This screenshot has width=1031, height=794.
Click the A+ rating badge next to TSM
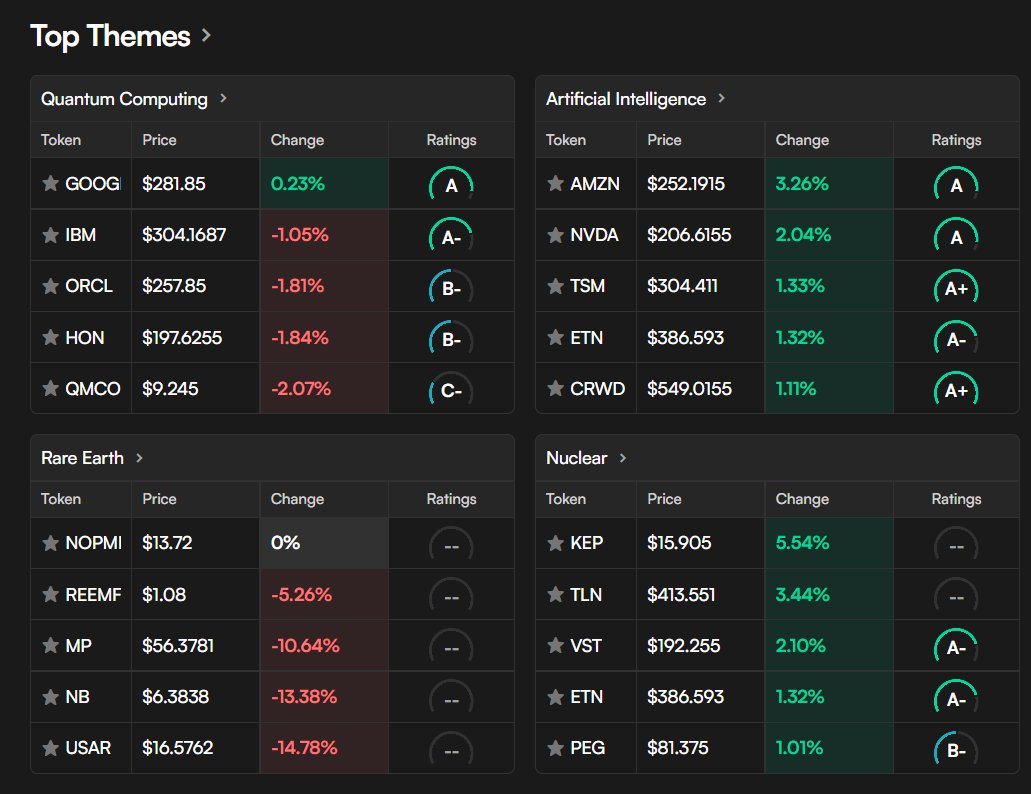pos(956,287)
